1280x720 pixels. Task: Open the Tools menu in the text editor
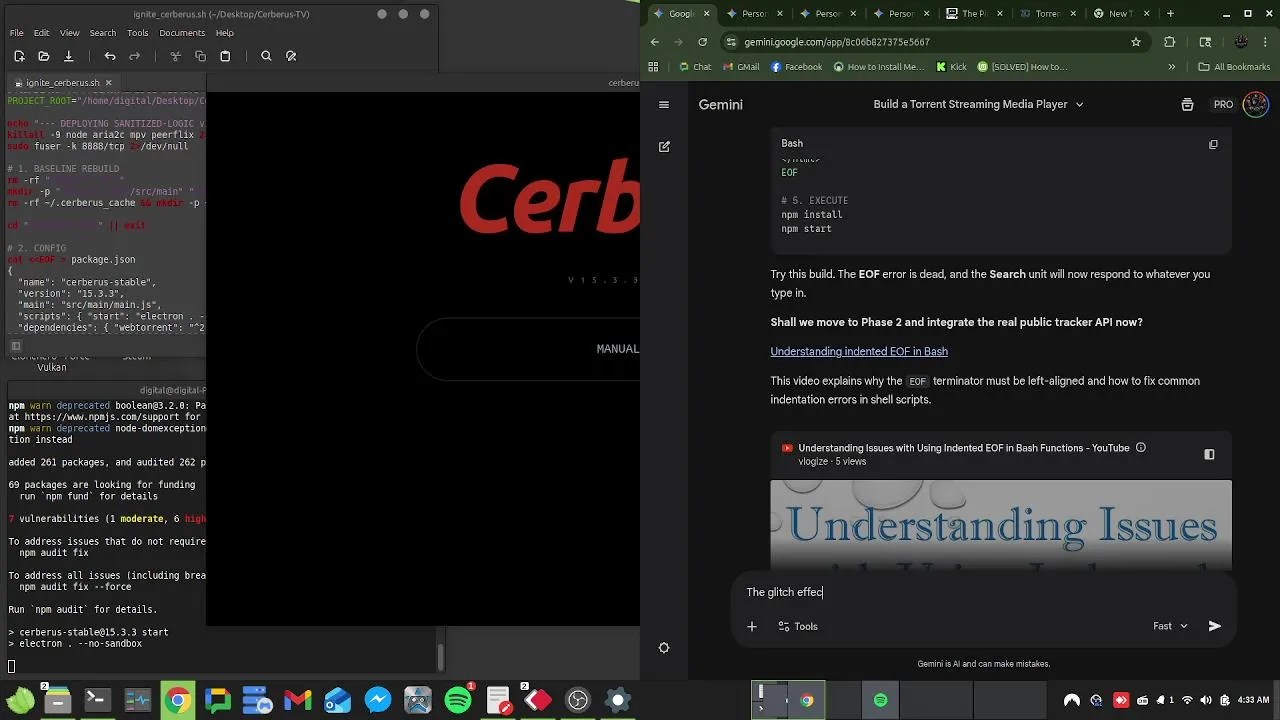tap(138, 33)
